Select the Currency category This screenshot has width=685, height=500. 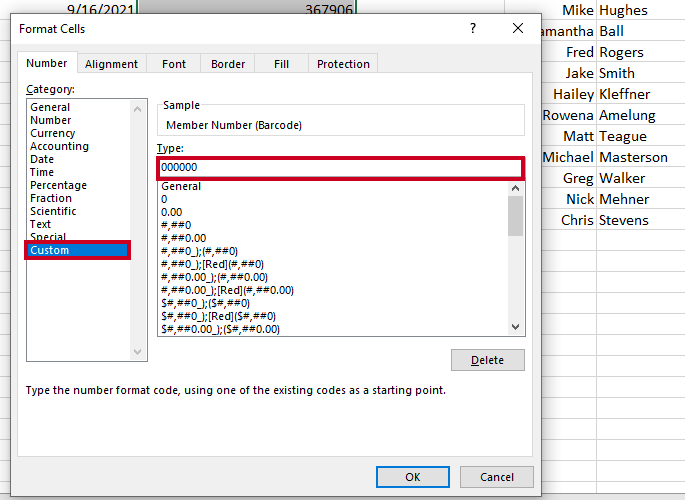pyautogui.click(x=52, y=133)
